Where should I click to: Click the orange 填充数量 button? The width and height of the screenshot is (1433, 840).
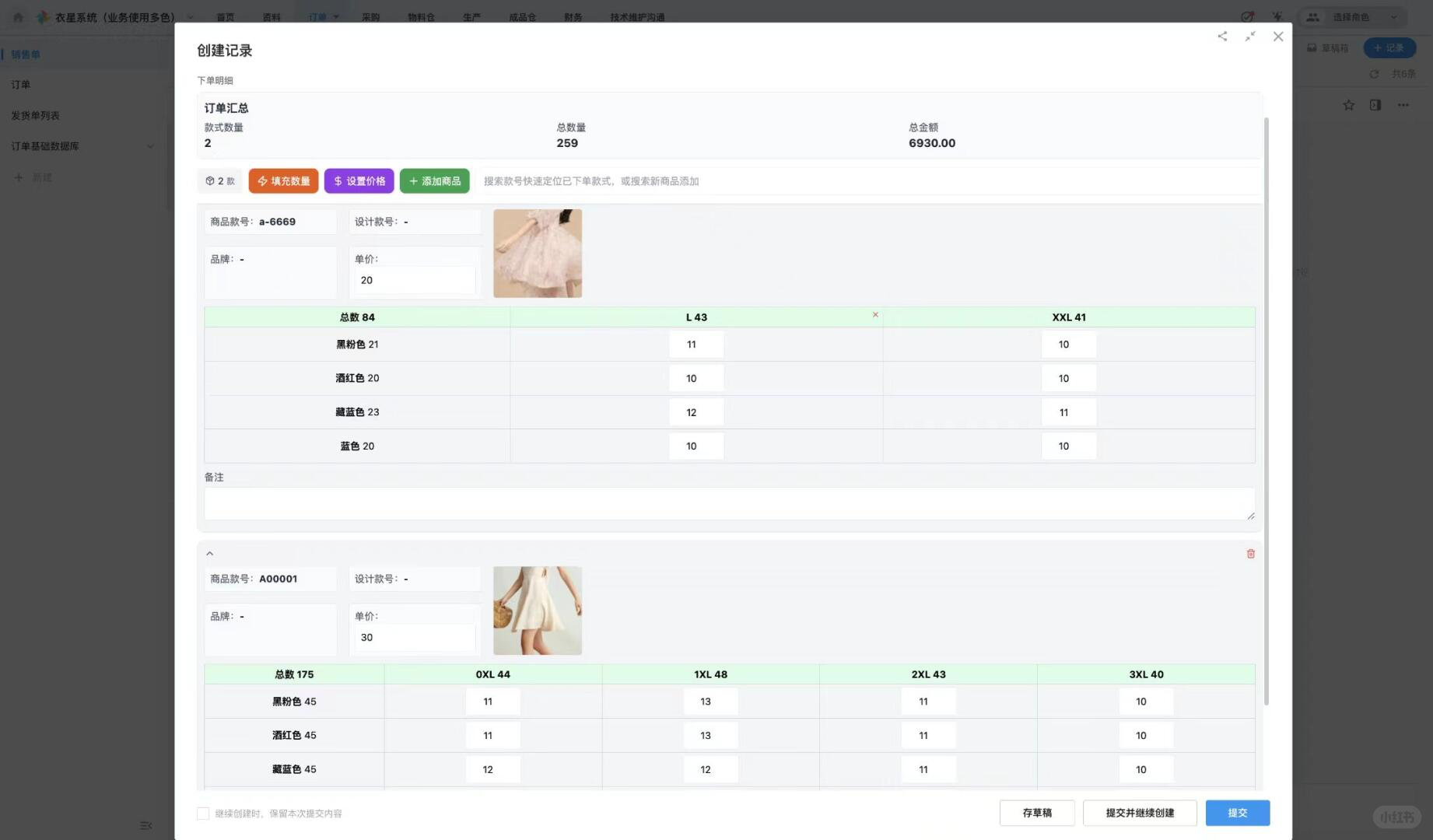[x=283, y=181]
